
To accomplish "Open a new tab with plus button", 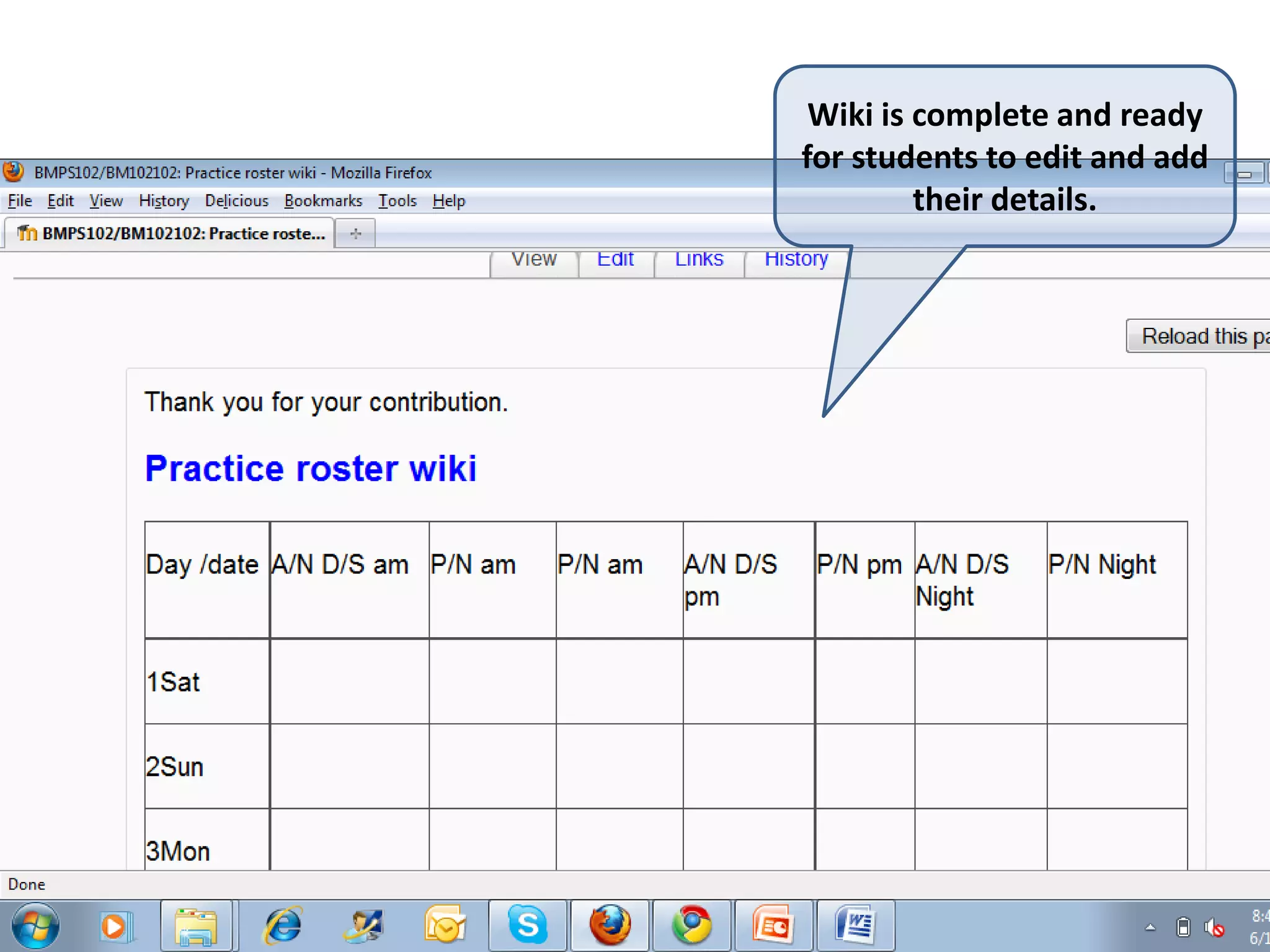I will [x=355, y=234].
